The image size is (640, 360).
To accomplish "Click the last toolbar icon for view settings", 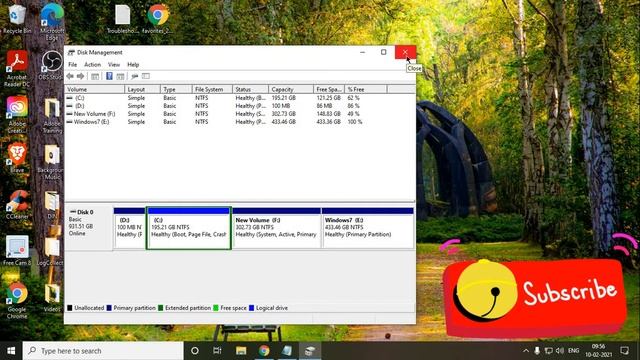I will 146,76.
